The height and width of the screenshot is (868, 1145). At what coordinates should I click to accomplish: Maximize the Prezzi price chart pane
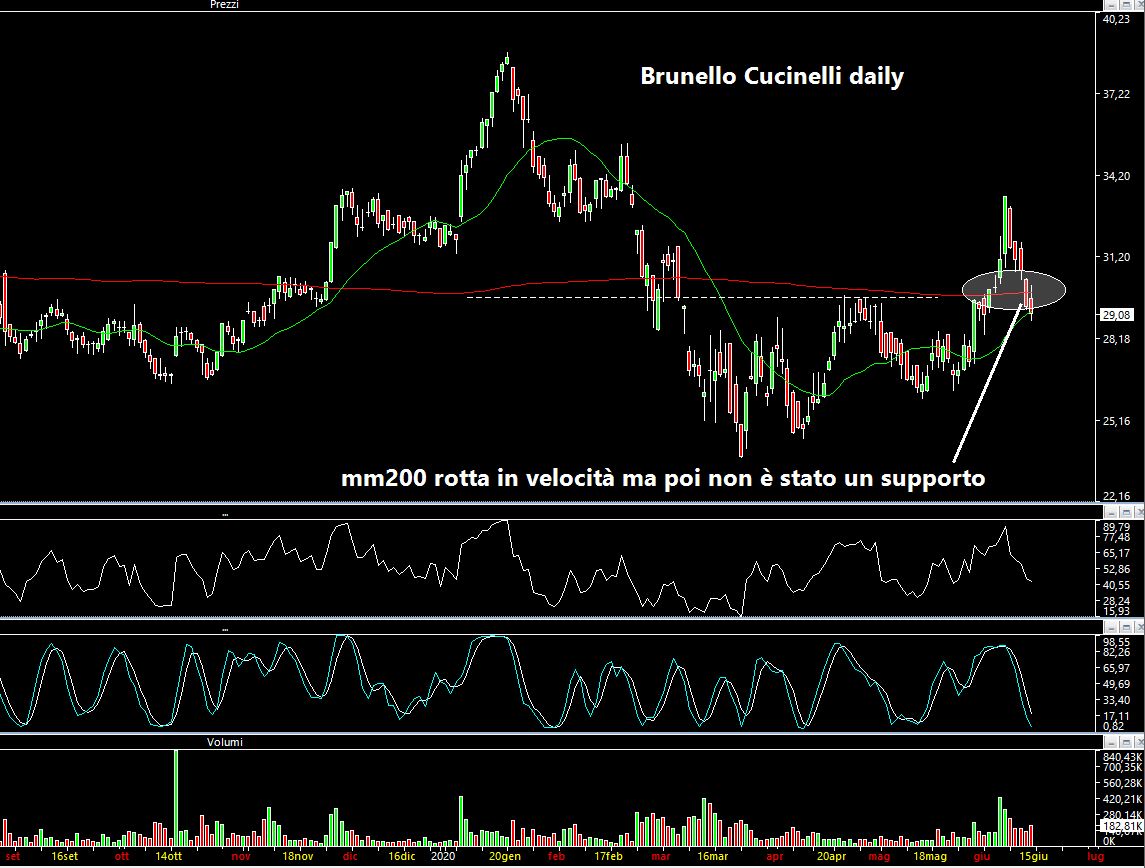(x=1125, y=5)
